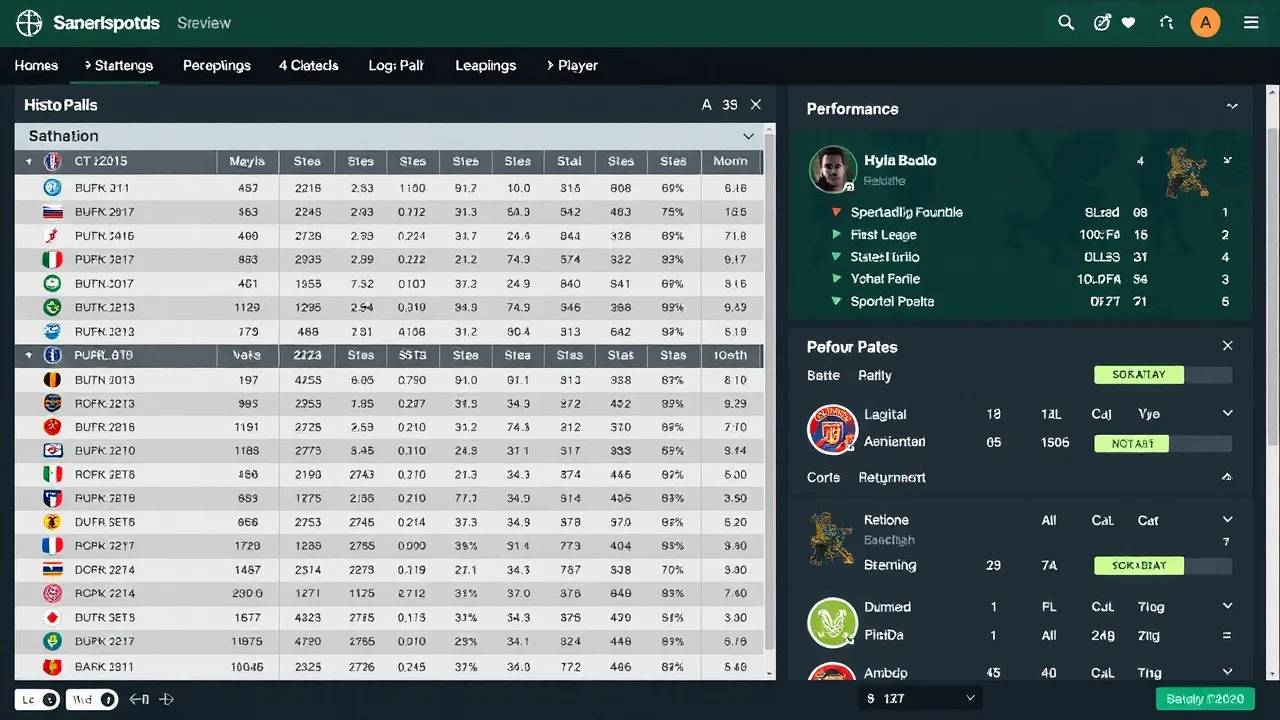The width and height of the screenshot is (1280, 720).
Task: Click the Sreview link in header
Action: coord(204,22)
